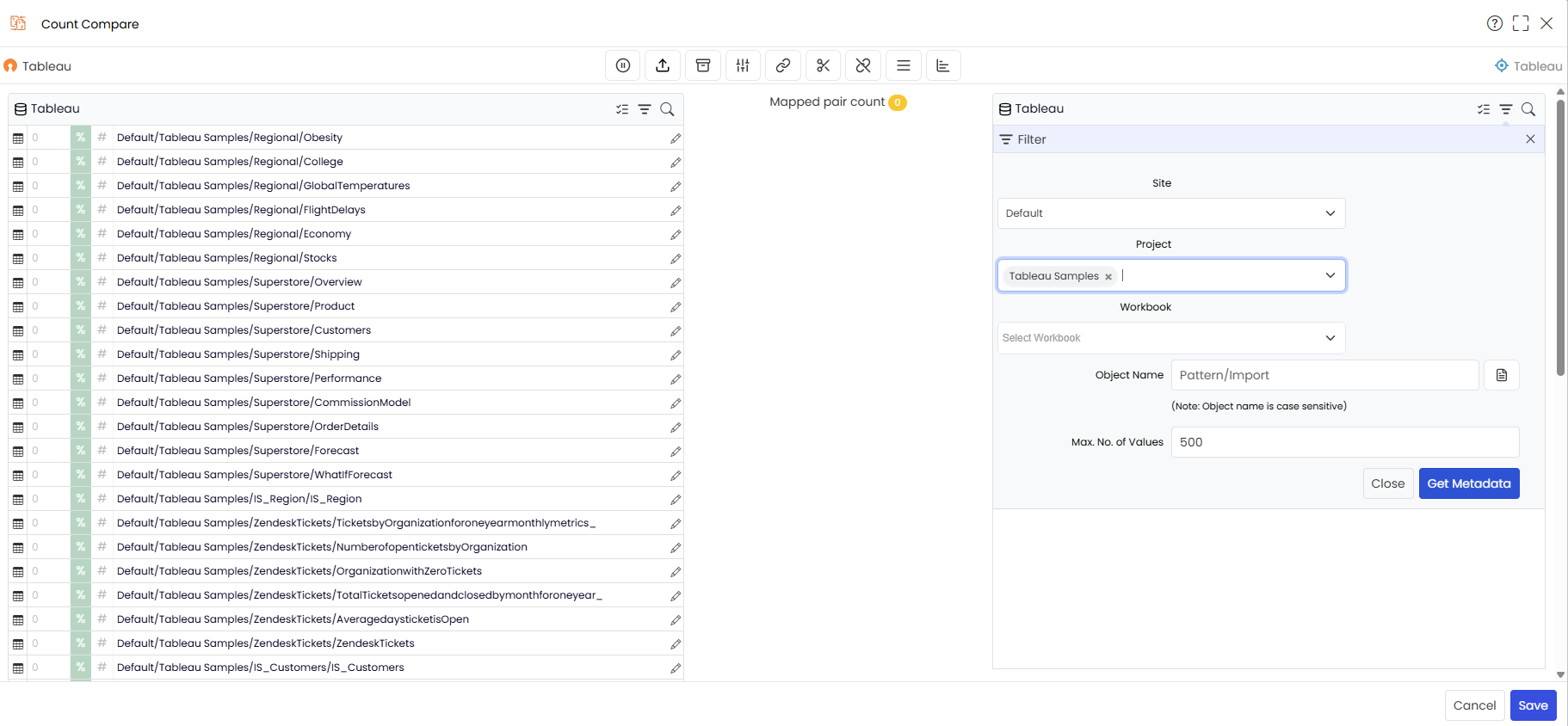Image resolution: width=1568 pixels, height=726 pixels.
Task: Edit the Regional/Obesity row pencil icon
Action: point(676,138)
